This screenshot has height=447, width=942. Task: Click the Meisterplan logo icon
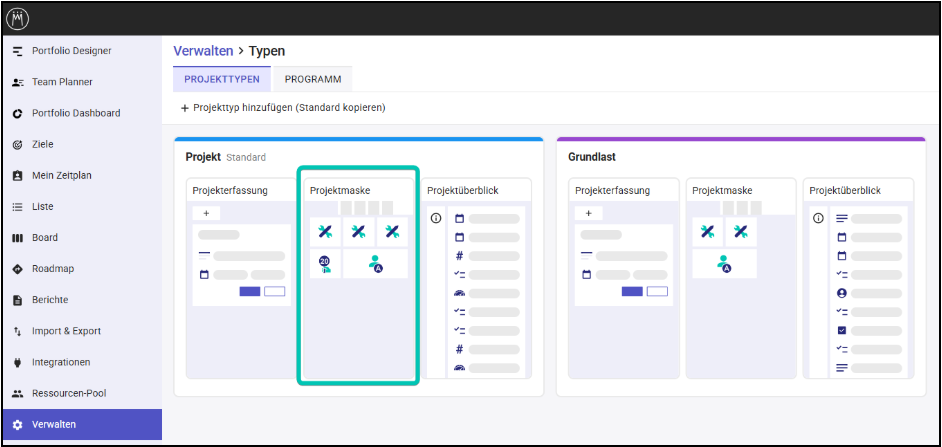(19, 19)
